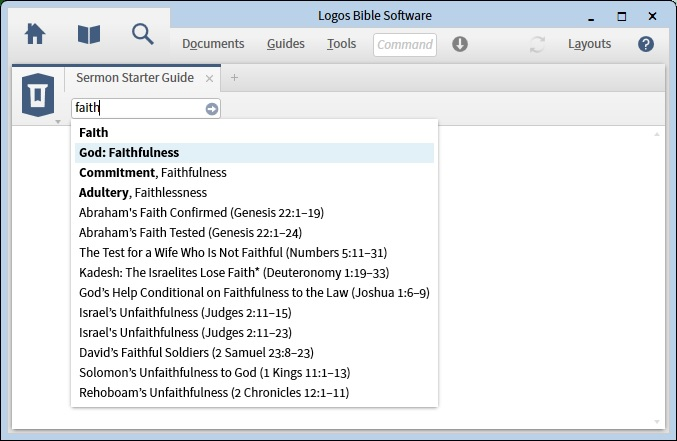Pick "David's Faithful Soldiers" suggestion
Image resolution: width=677 pixels, height=441 pixels.
pyautogui.click(x=197, y=353)
